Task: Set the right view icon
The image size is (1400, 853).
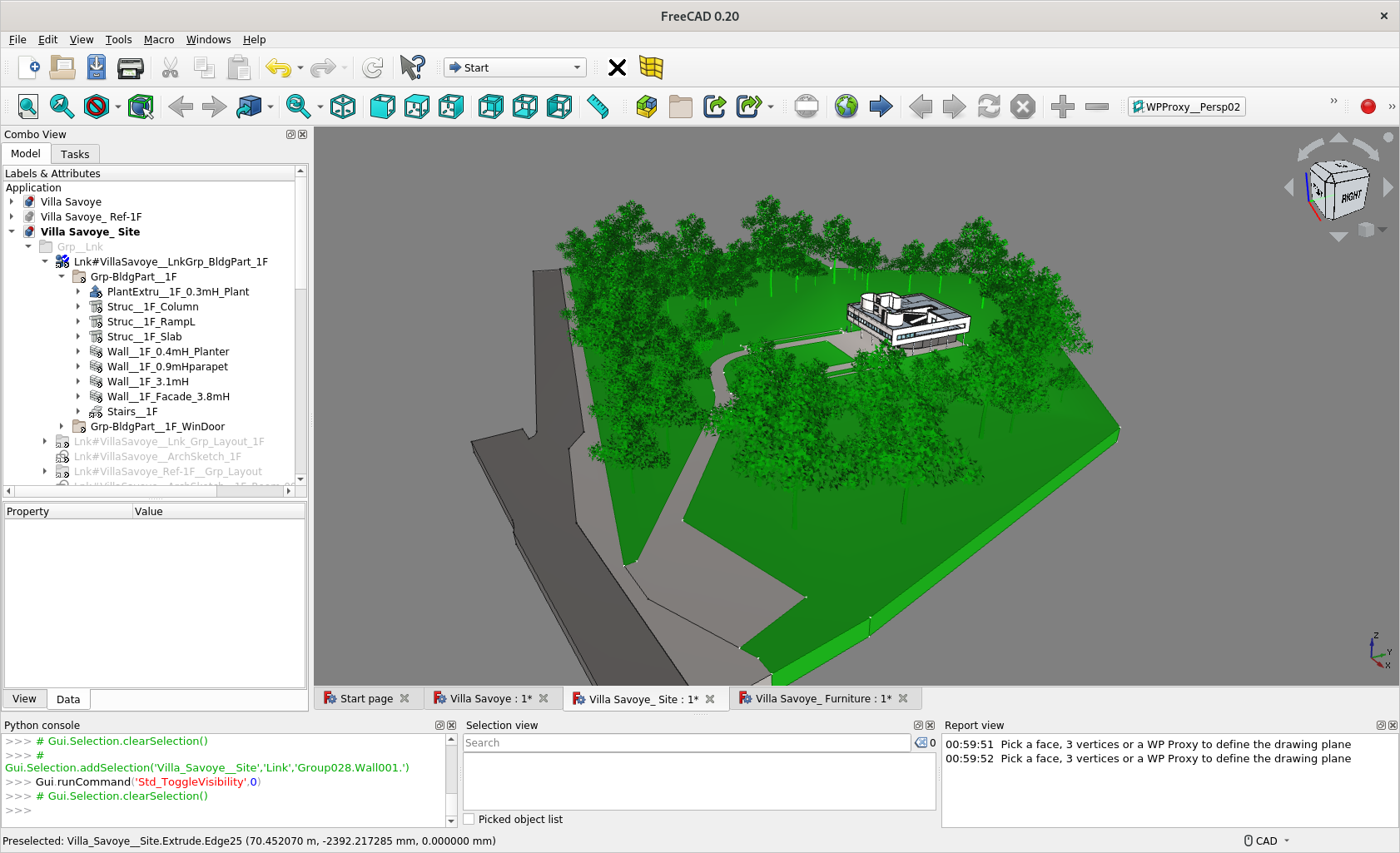Action: 451,107
